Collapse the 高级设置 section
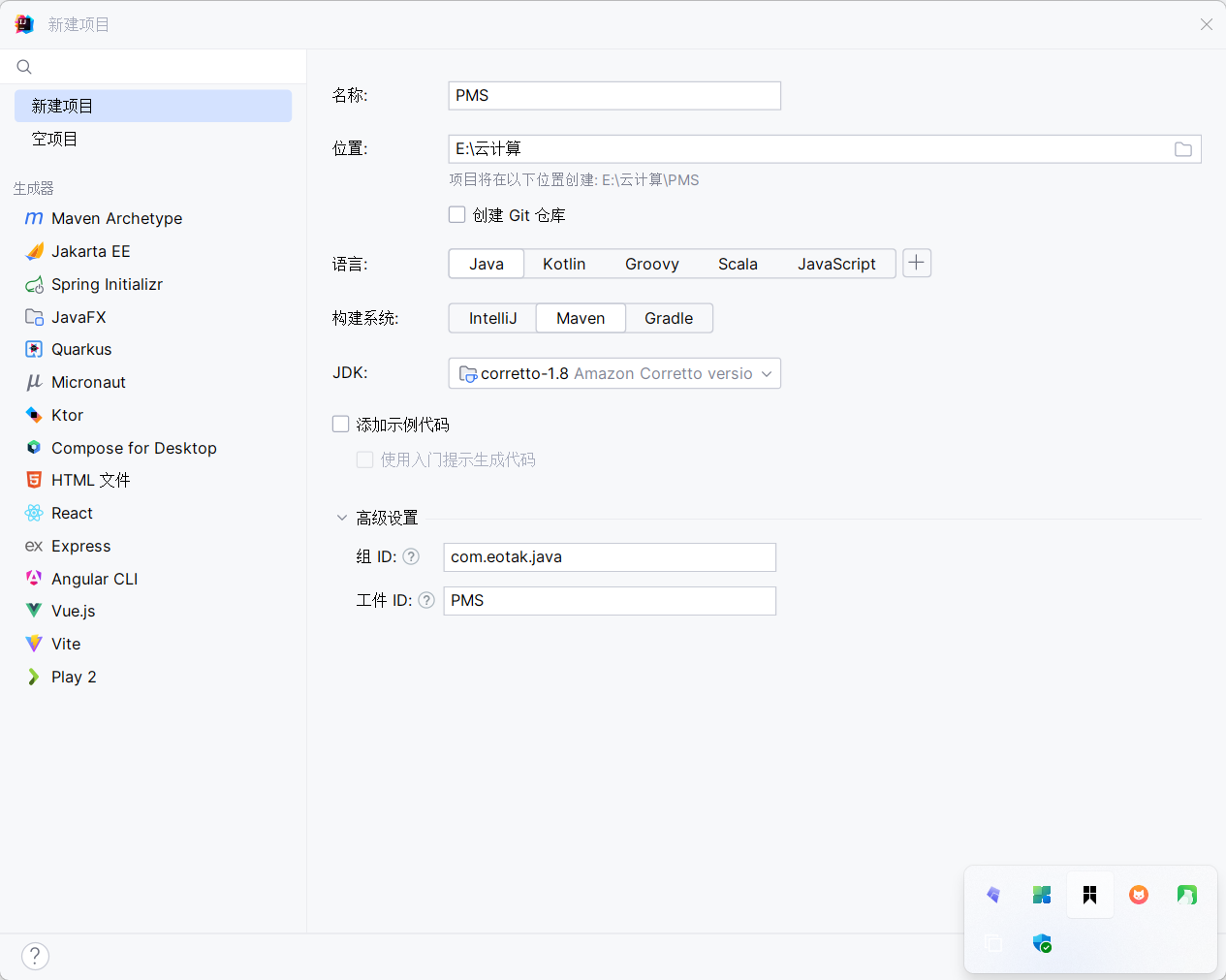The height and width of the screenshot is (980, 1226). pos(341,518)
